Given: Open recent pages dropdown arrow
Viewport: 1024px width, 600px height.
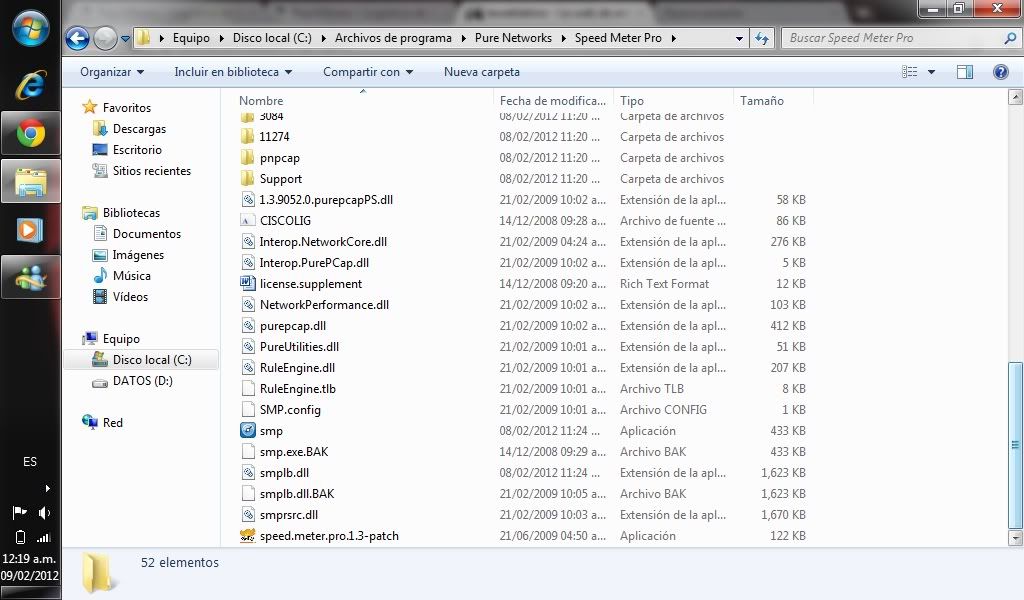Looking at the screenshot, I should coord(125,39).
